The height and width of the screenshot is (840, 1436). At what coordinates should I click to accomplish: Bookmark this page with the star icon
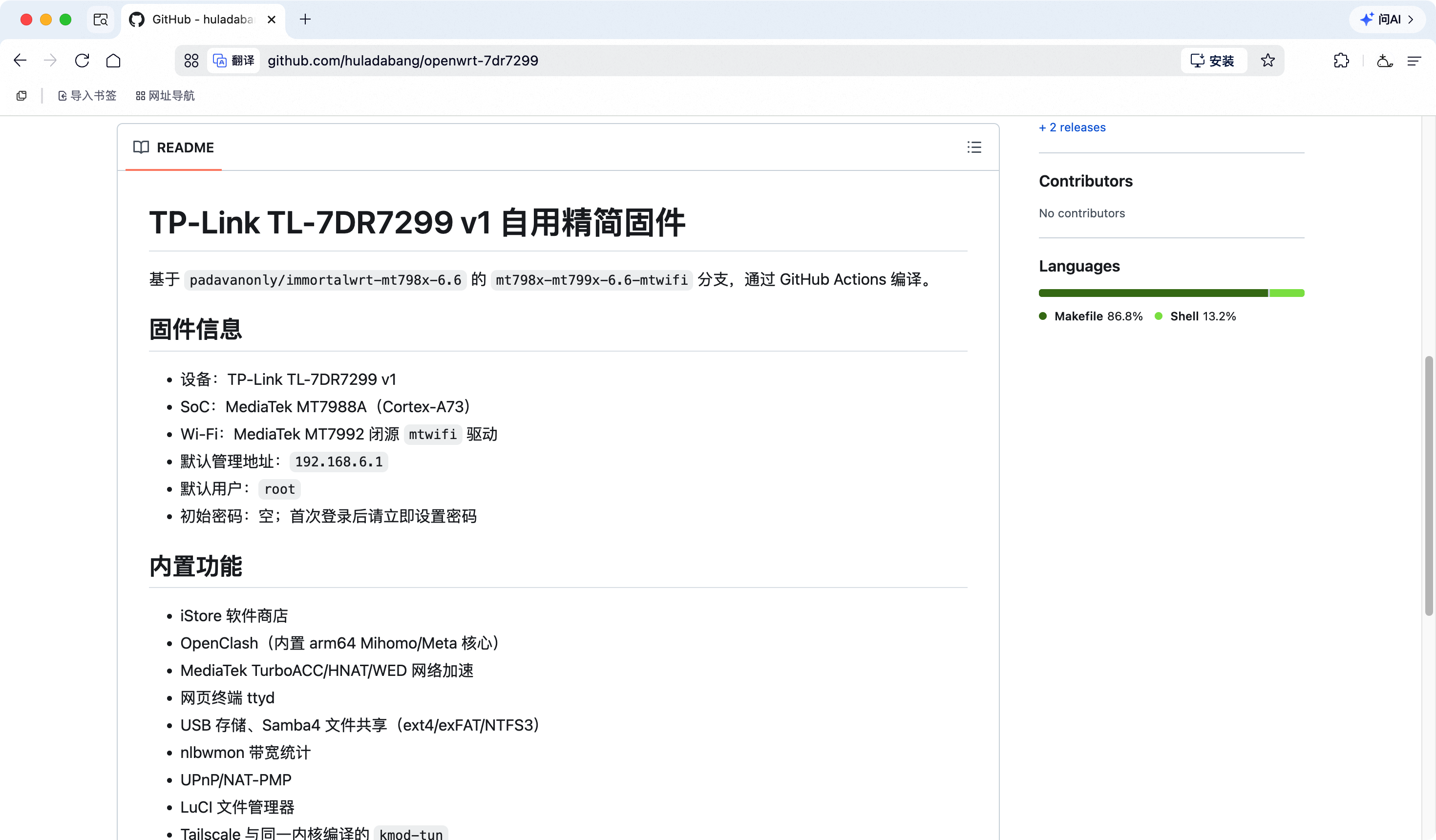pos(1267,61)
